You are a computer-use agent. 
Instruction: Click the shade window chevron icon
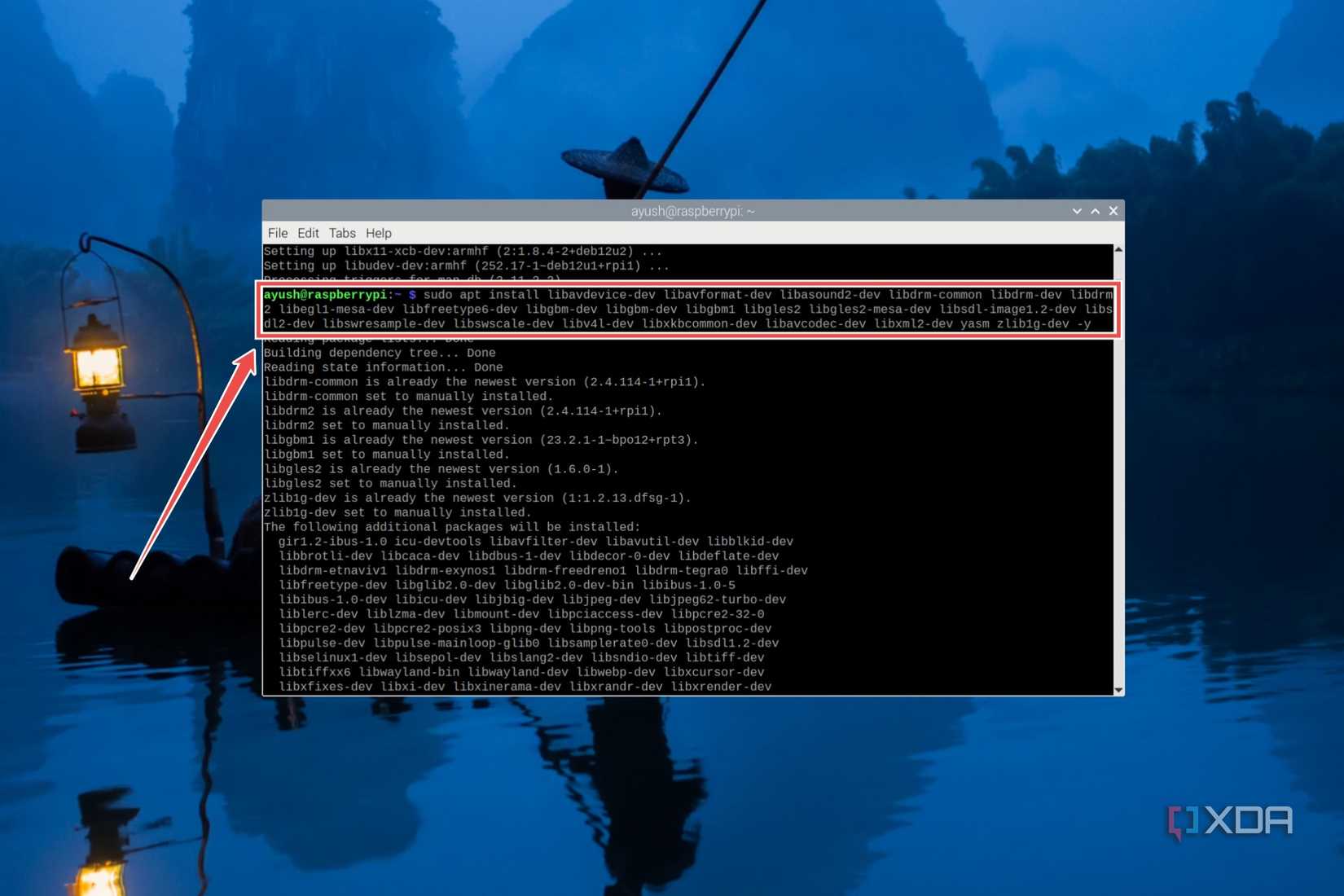click(x=1077, y=210)
